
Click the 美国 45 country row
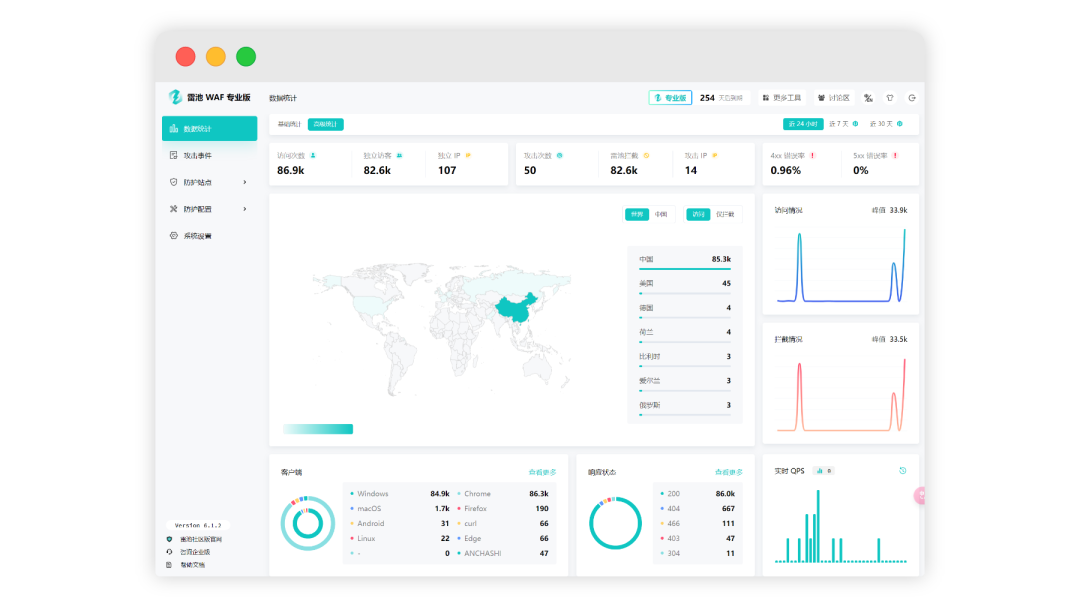(x=685, y=285)
